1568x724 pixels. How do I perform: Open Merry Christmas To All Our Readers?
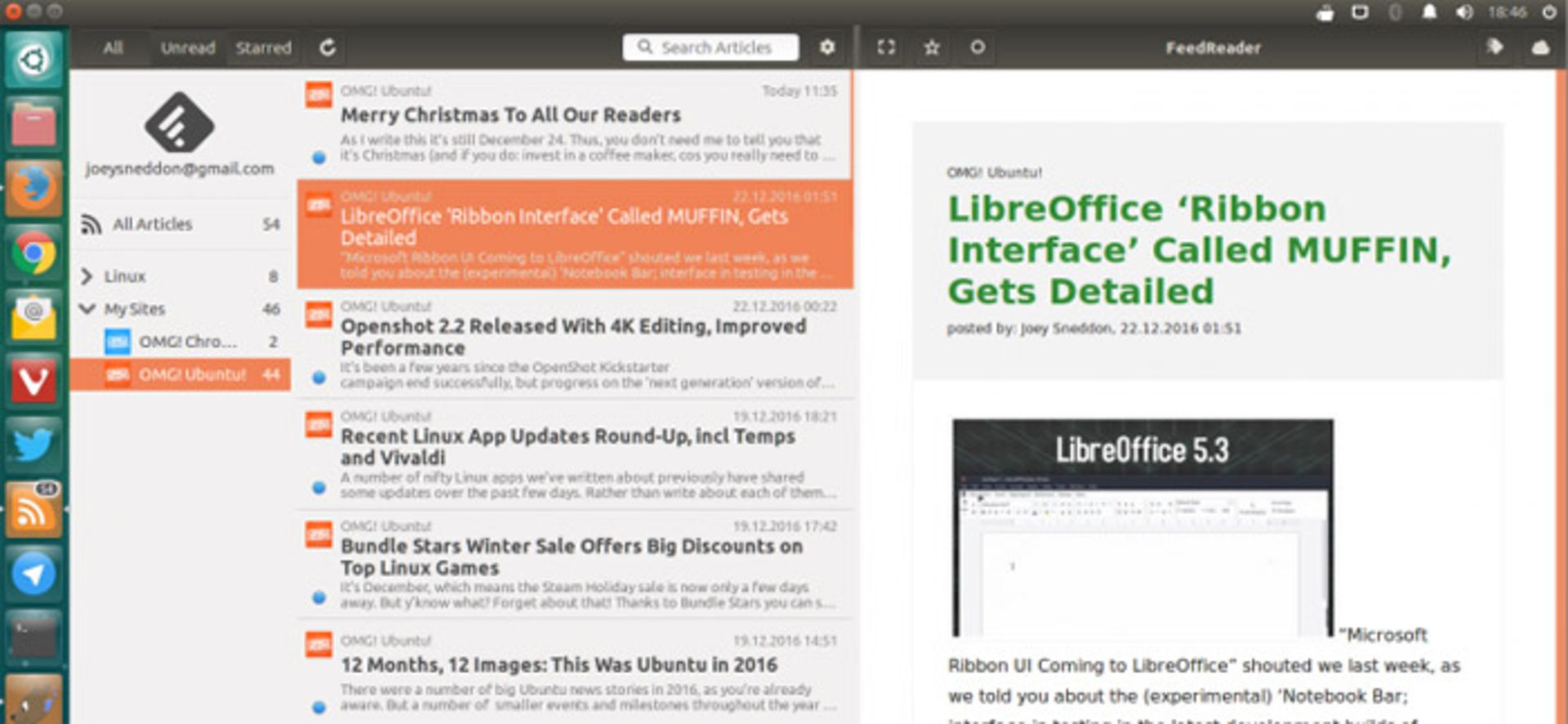[574, 124]
